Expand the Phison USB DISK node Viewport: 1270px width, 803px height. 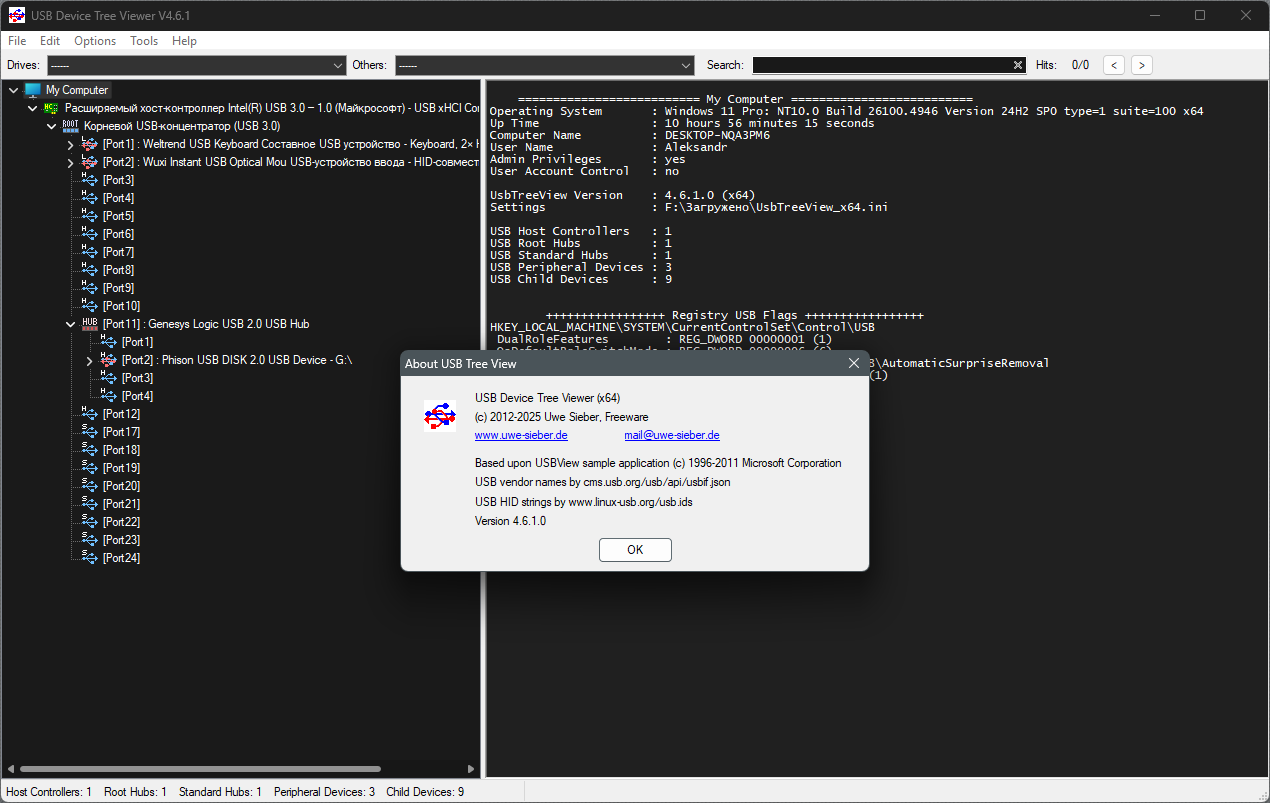click(90, 360)
